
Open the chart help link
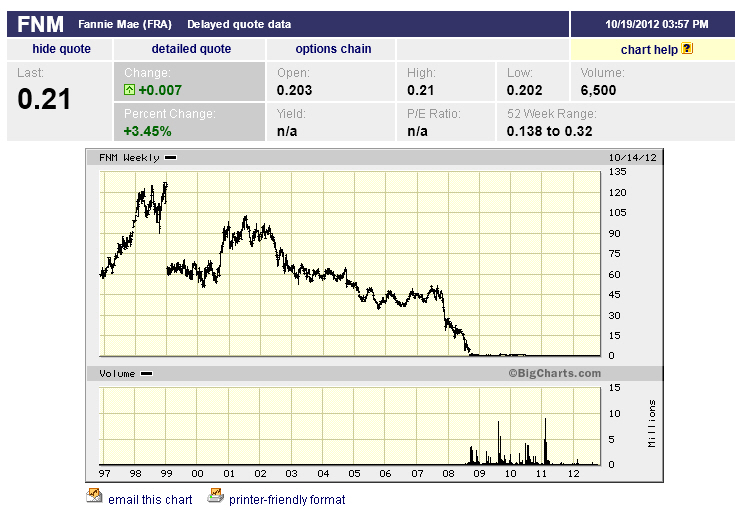(649, 50)
